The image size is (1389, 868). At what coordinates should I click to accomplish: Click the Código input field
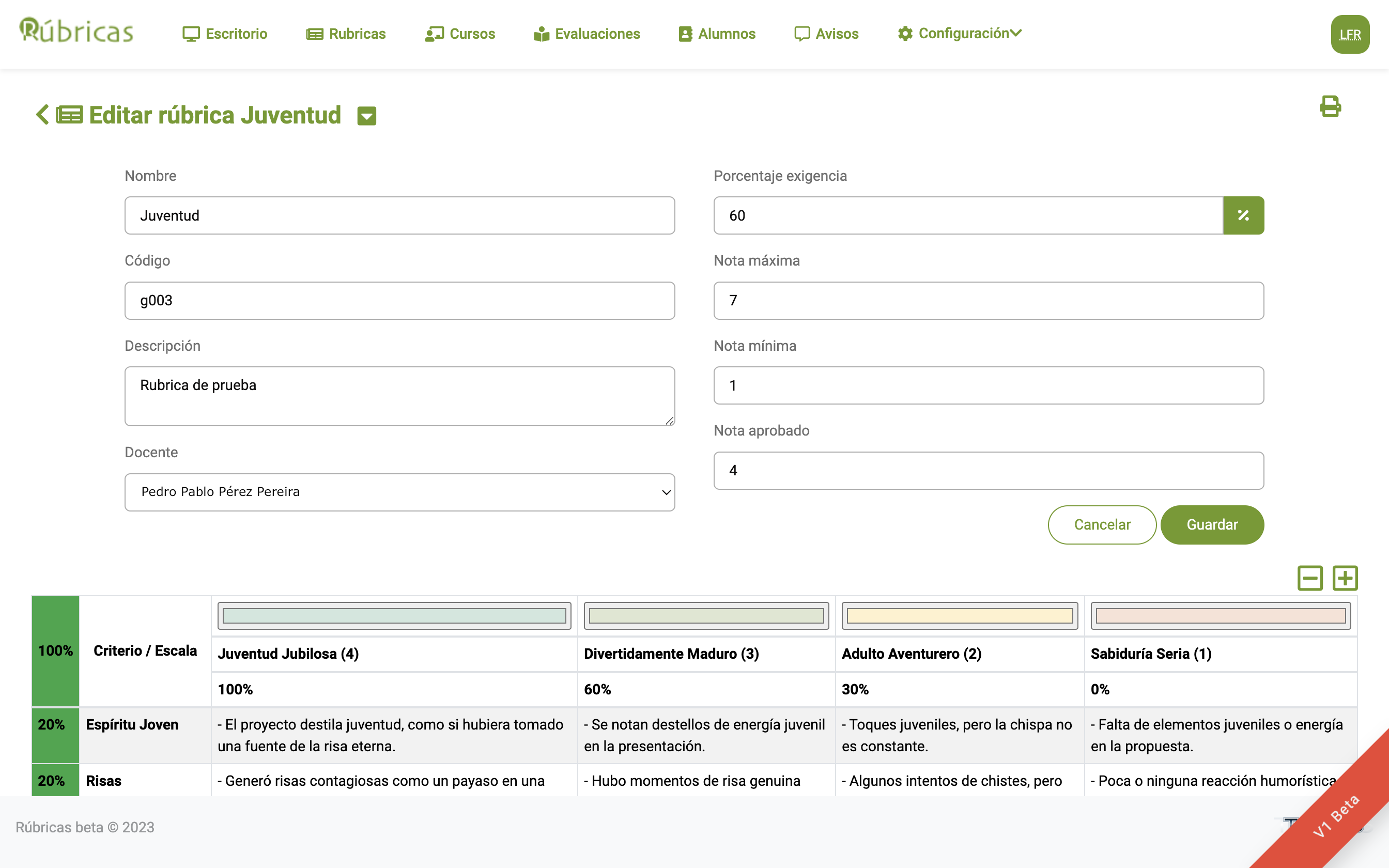tap(399, 300)
